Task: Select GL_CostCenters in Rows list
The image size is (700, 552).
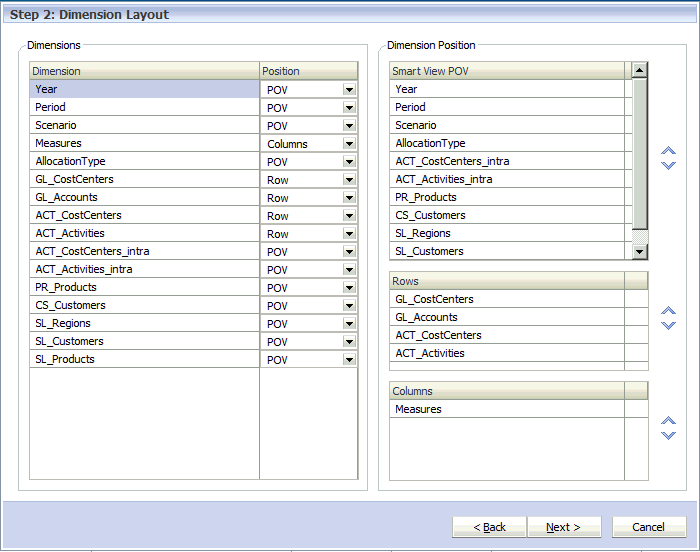Action: click(507, 299)
